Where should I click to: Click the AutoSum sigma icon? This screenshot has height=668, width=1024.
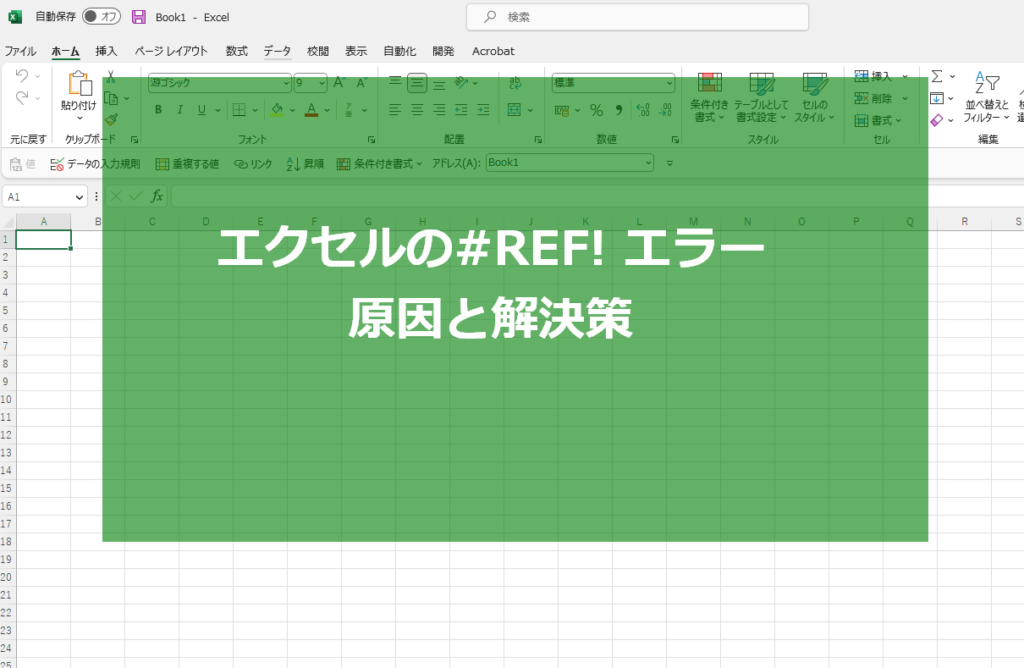[x=936, y=76]
